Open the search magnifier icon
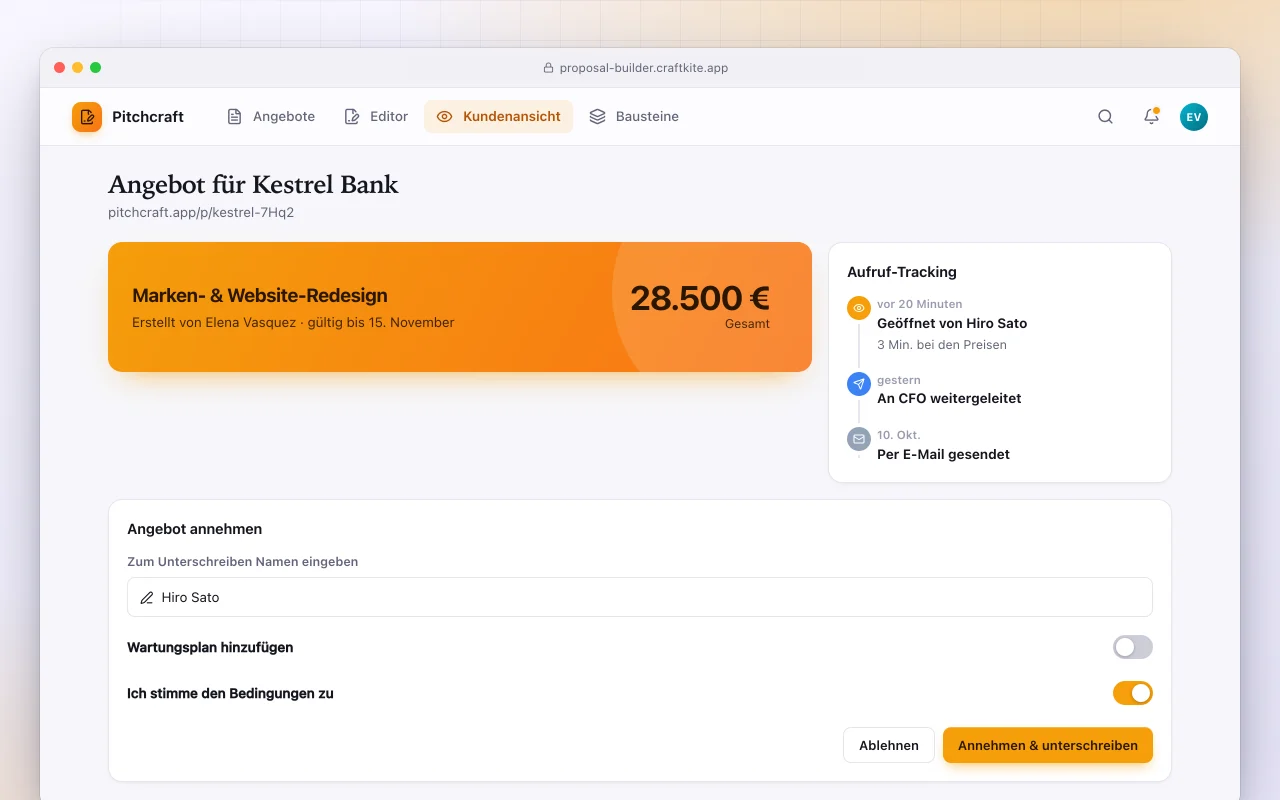Image resolution: width=1280 pixels, height=800 pixels. [x=1105, y=117]
